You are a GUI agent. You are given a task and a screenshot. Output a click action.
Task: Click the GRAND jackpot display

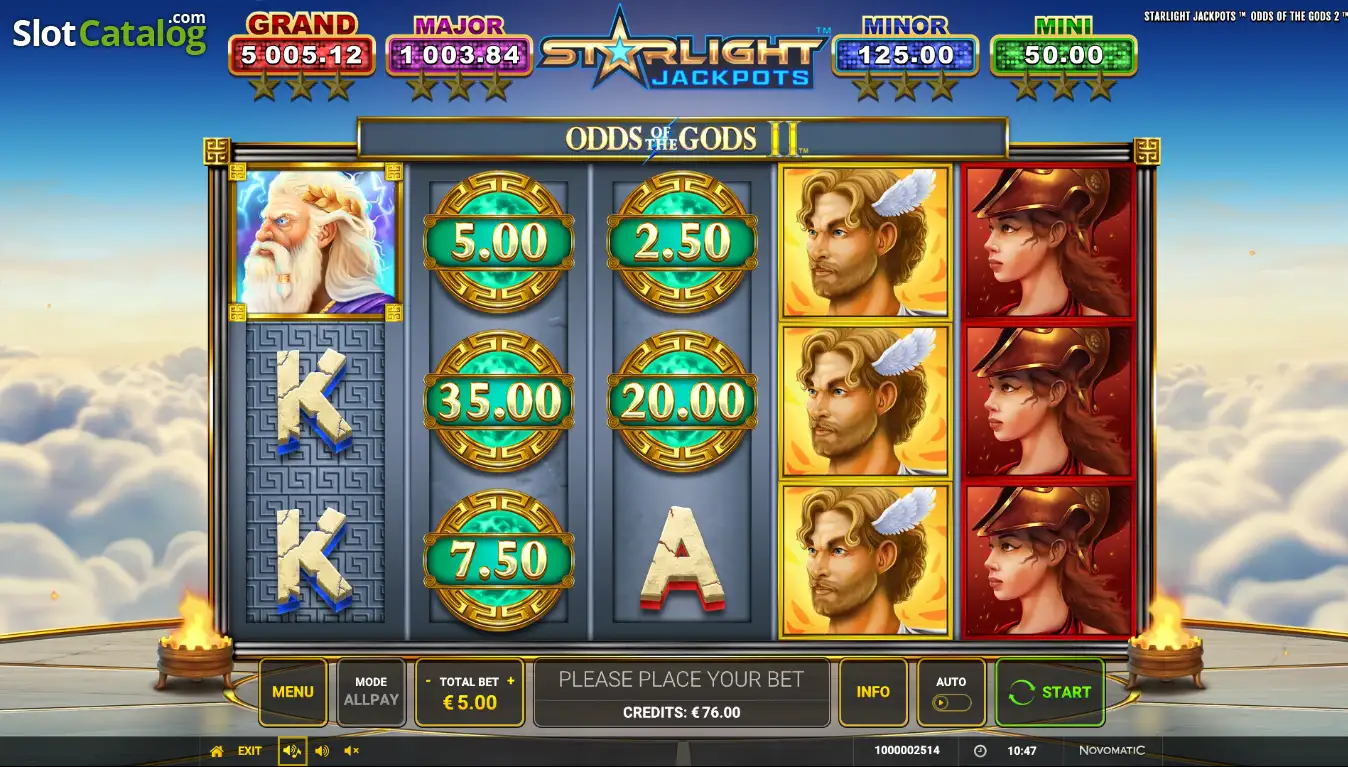pyautogui.click(x=302, y=55)
